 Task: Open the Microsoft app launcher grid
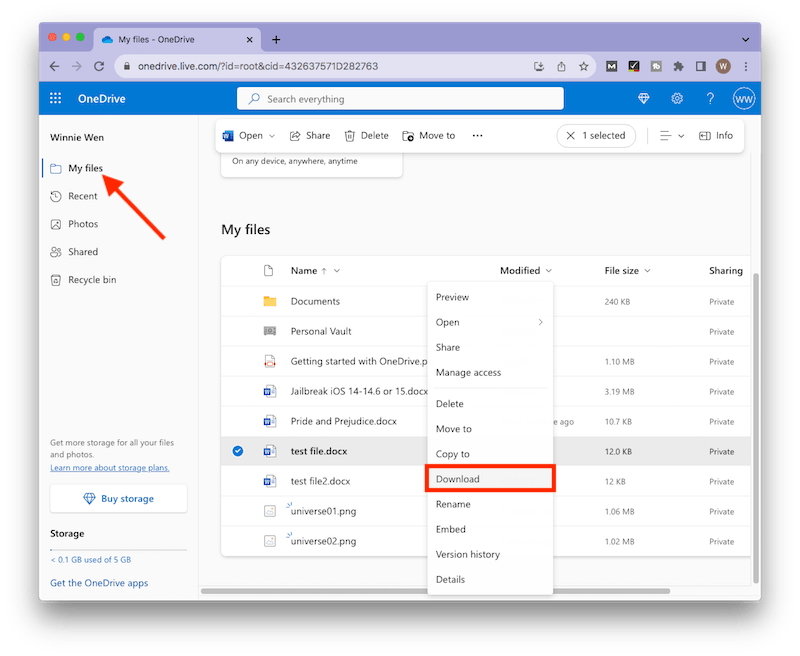point(56,98)
